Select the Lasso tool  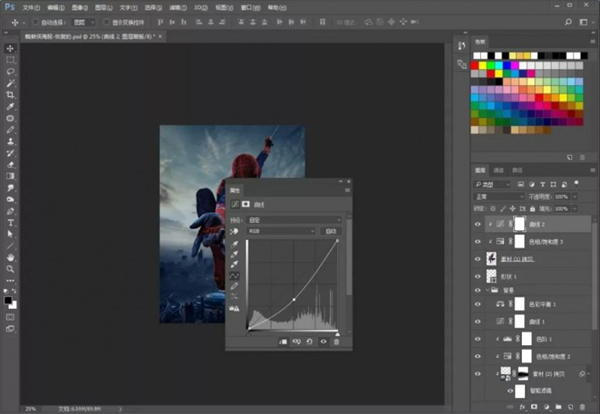click(x=11, y=73)
